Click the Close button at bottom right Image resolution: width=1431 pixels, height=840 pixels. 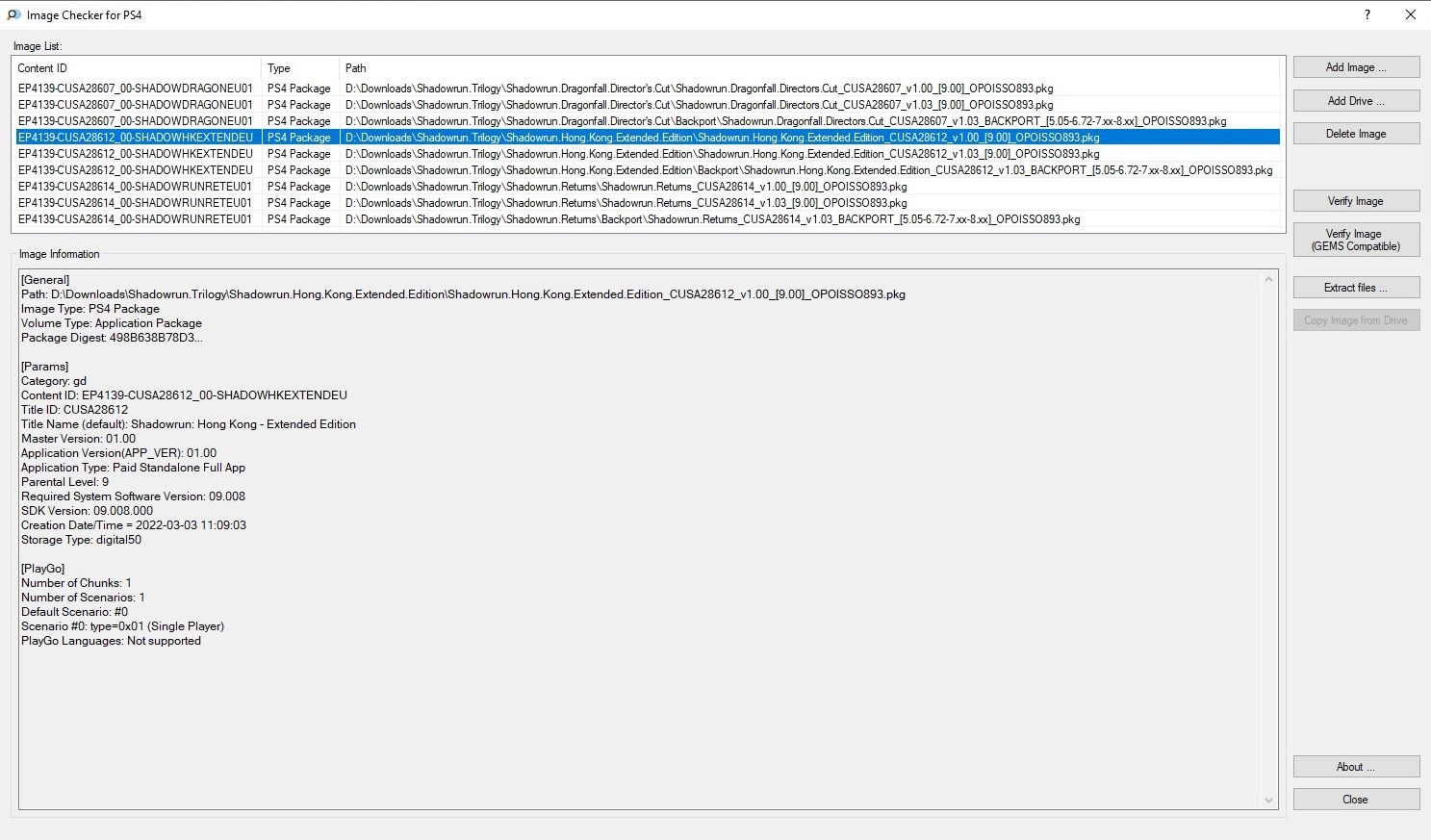(1356, 800)
